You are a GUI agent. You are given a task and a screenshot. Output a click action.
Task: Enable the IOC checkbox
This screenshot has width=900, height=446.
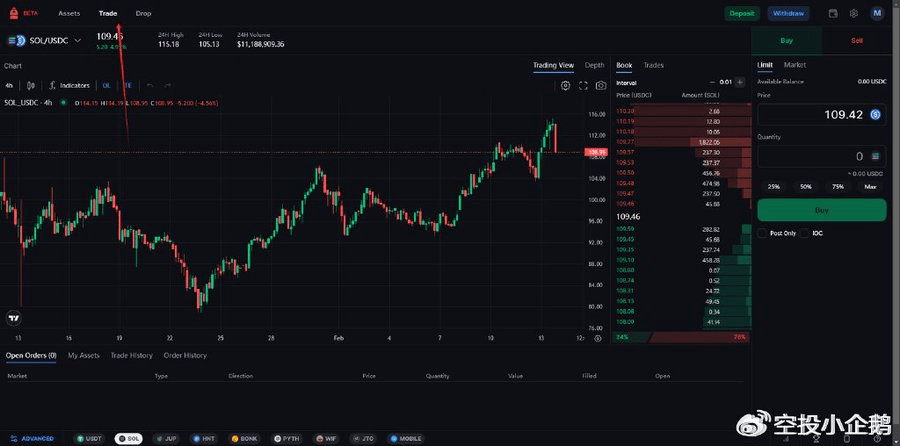click(x=804, y=233)
